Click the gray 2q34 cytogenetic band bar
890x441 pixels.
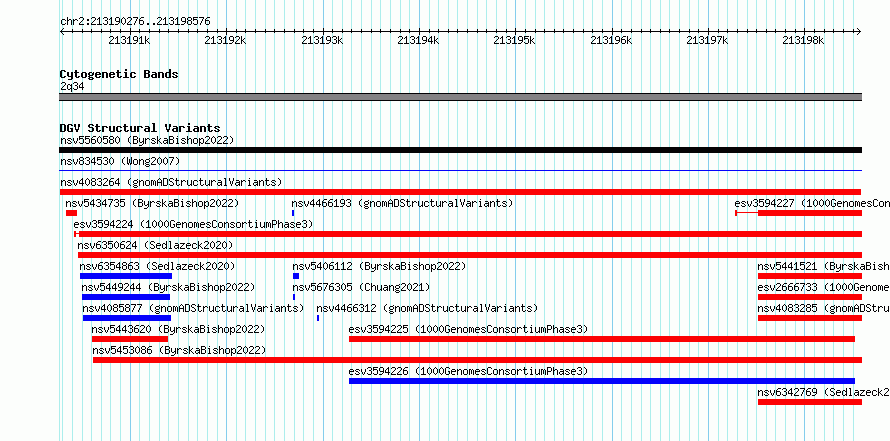coord(460,97)
